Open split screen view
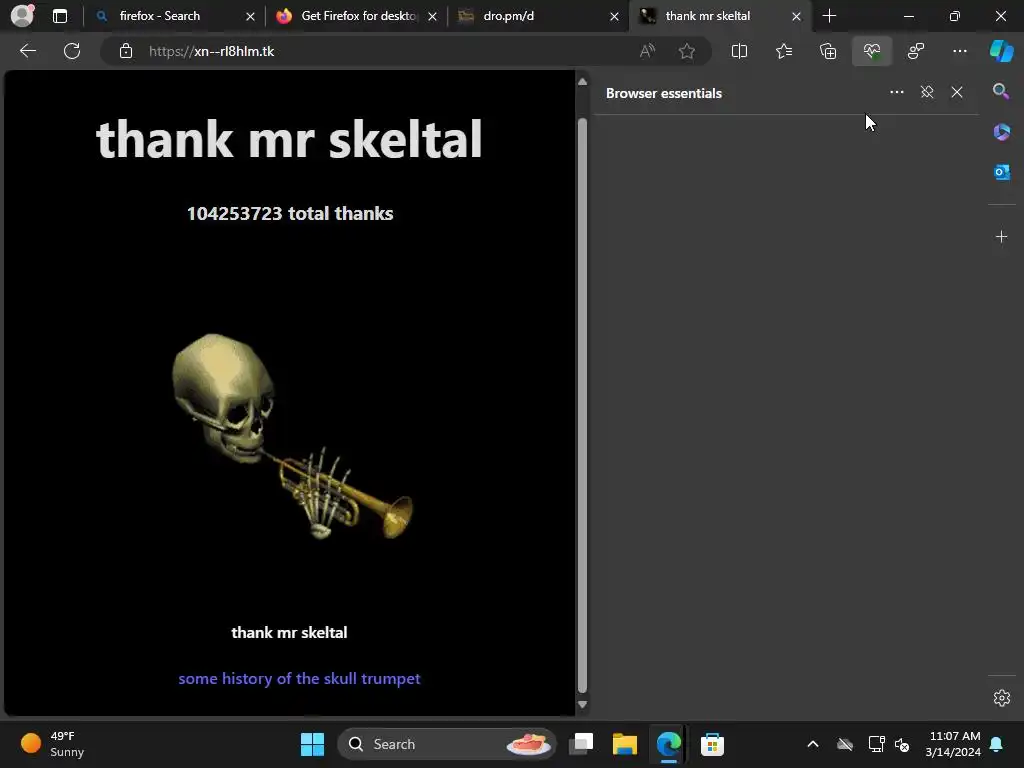The image size is (1024, 768). pos(739,51)
